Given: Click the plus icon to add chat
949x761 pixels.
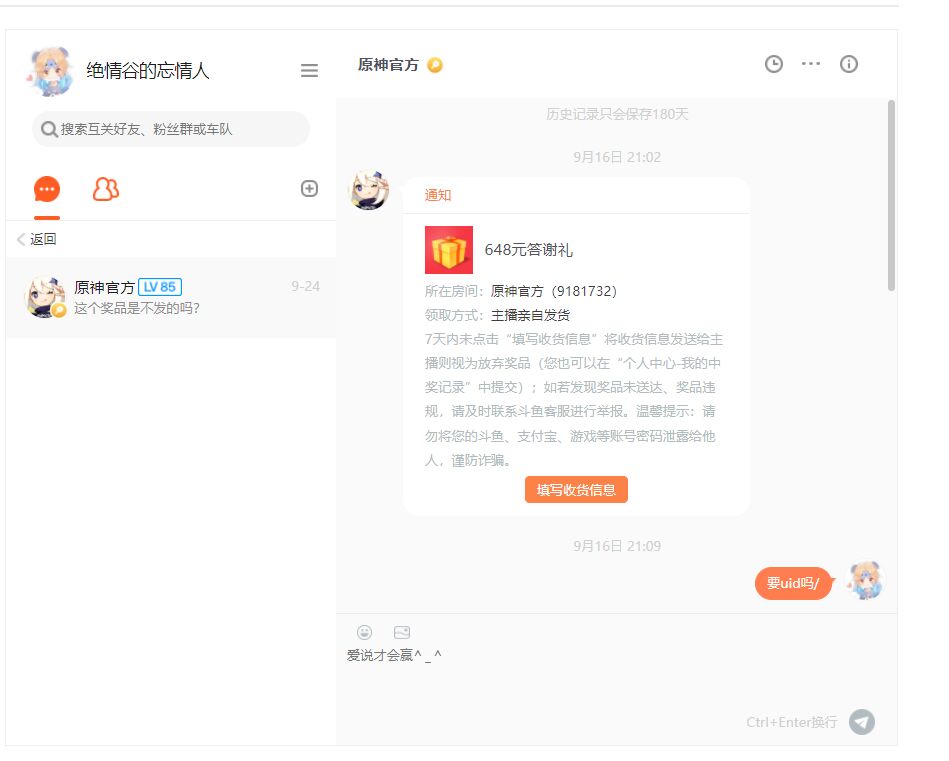Looking at the screenshot, I should 309,189.
